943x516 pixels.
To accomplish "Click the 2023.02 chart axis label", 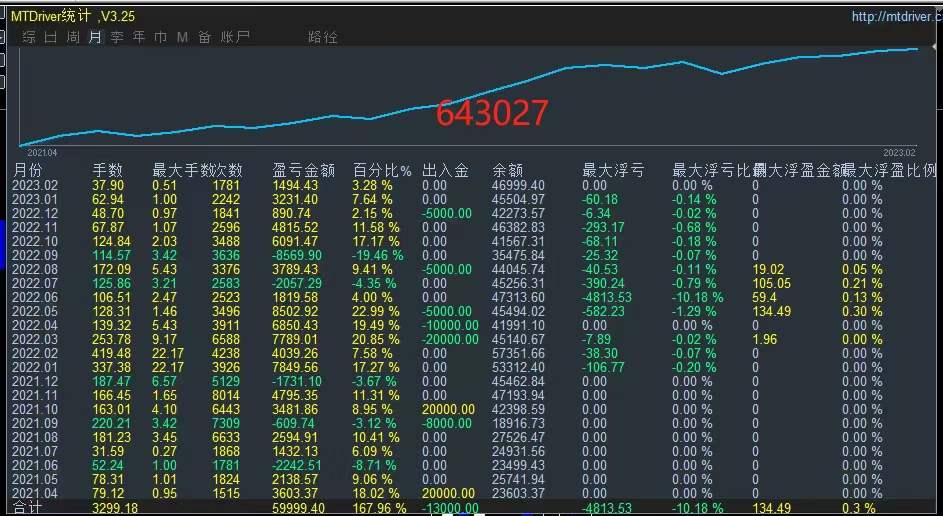I will (899, 153).
